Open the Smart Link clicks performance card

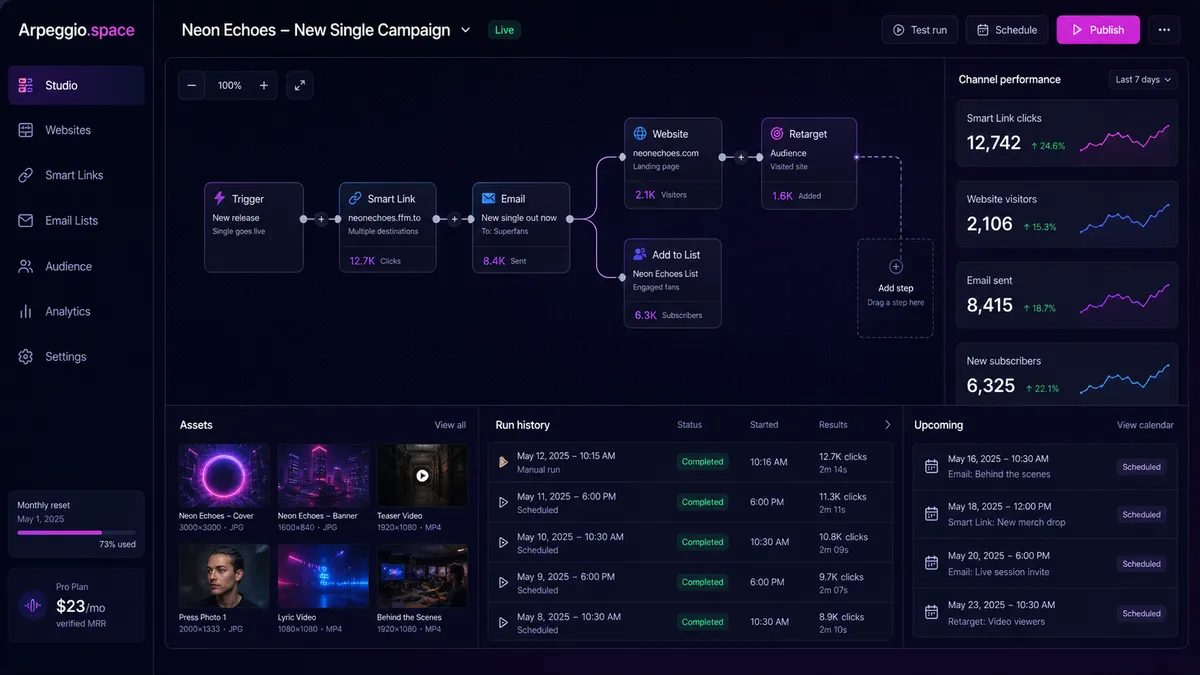[x=1066, y=132]
